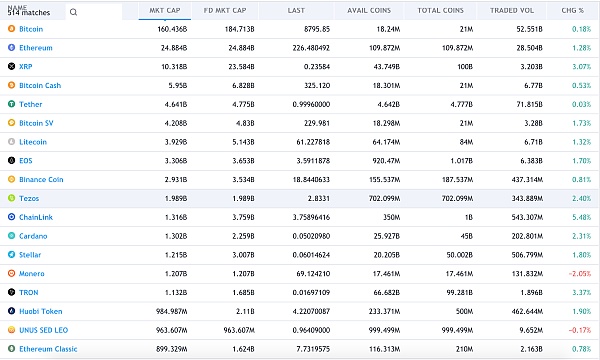Click the Bitcoin coin icon
Screen dimensions: 600x360
coord(11,29)
